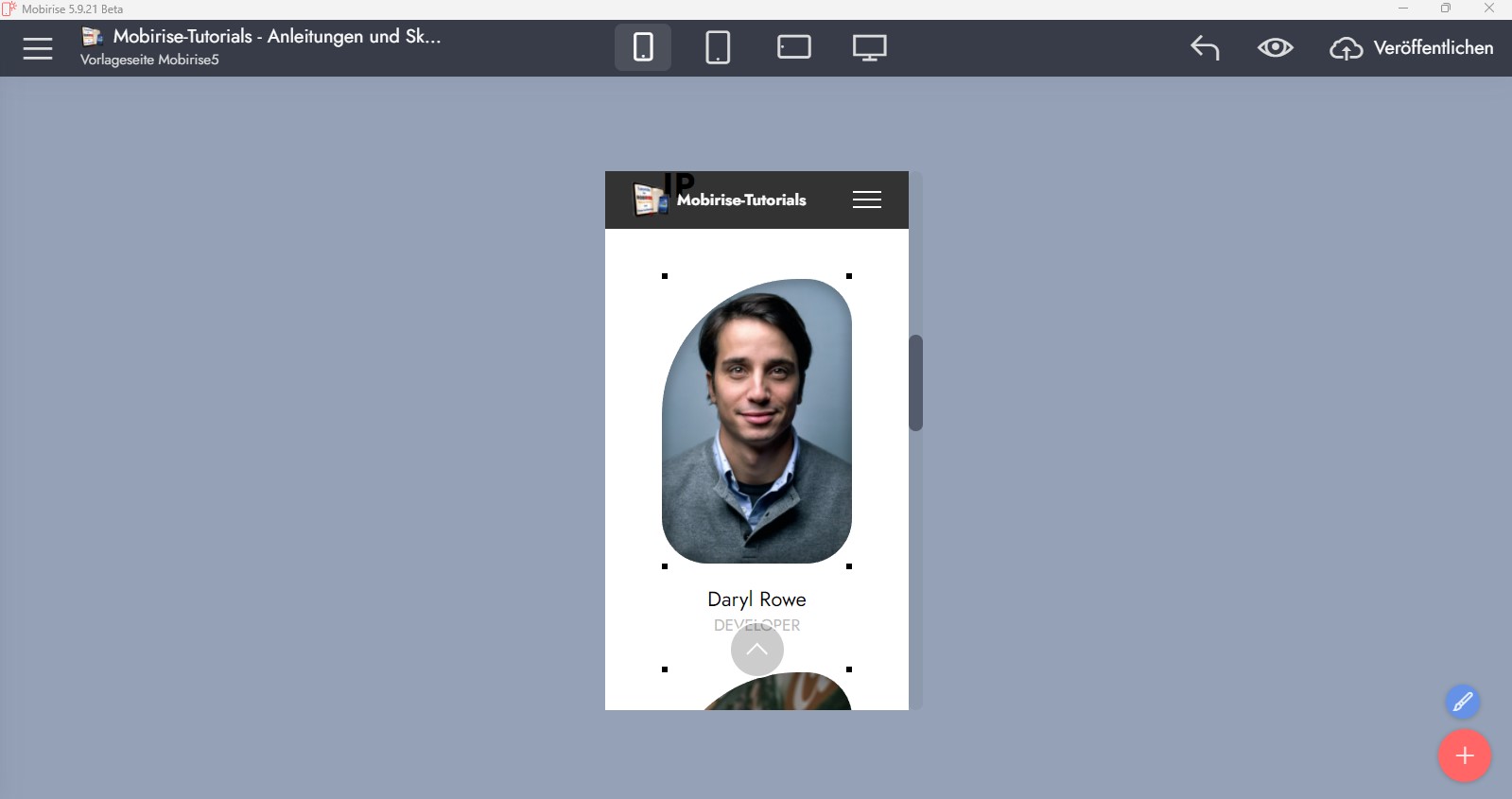Click the preview's vertical scrollbar thumb

(915, 383)
